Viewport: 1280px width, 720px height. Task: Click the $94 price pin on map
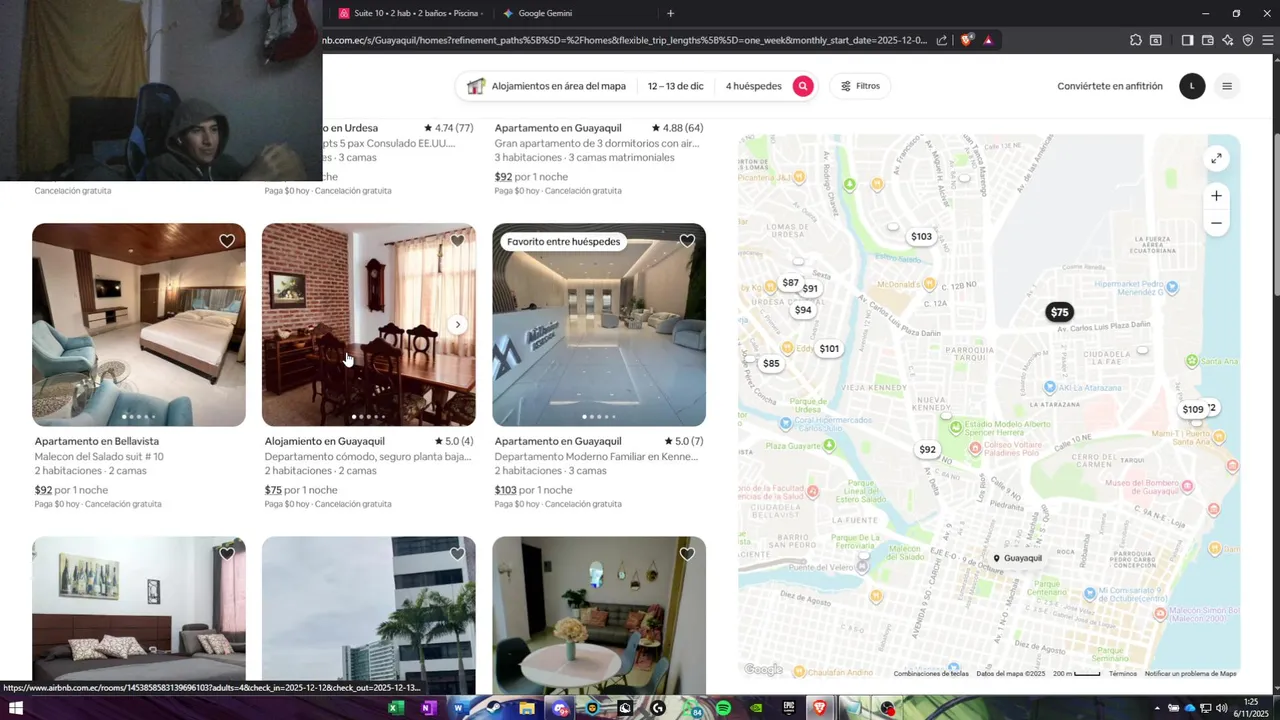(803, 310)
